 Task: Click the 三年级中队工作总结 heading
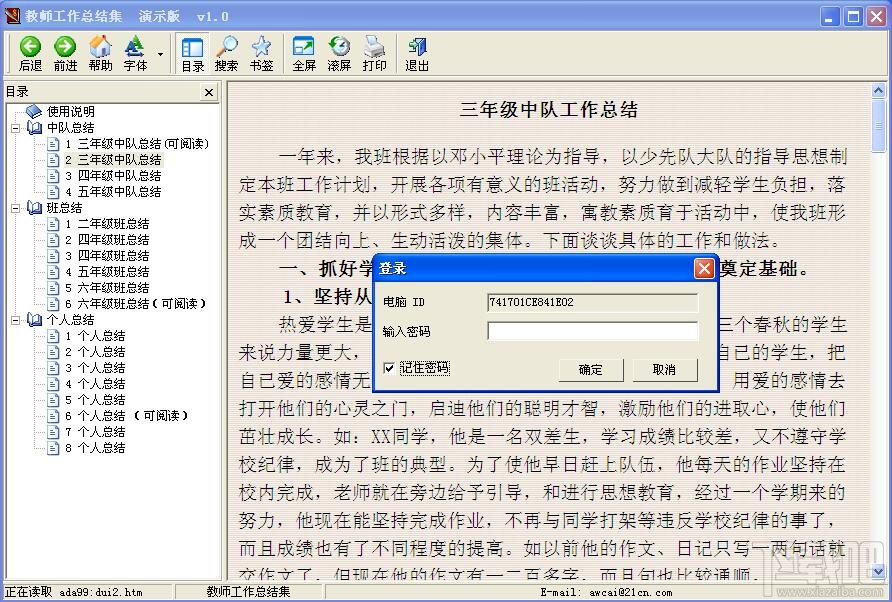(x=548, y=109)
